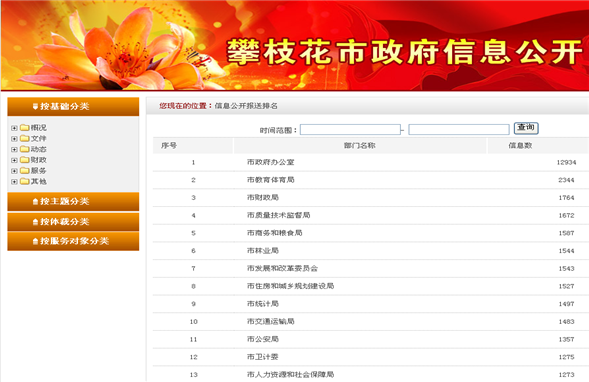The height and width of the screenshot is (382, 589).
Task: Select the 市政府办公室 row
Action: pos(371,162)
